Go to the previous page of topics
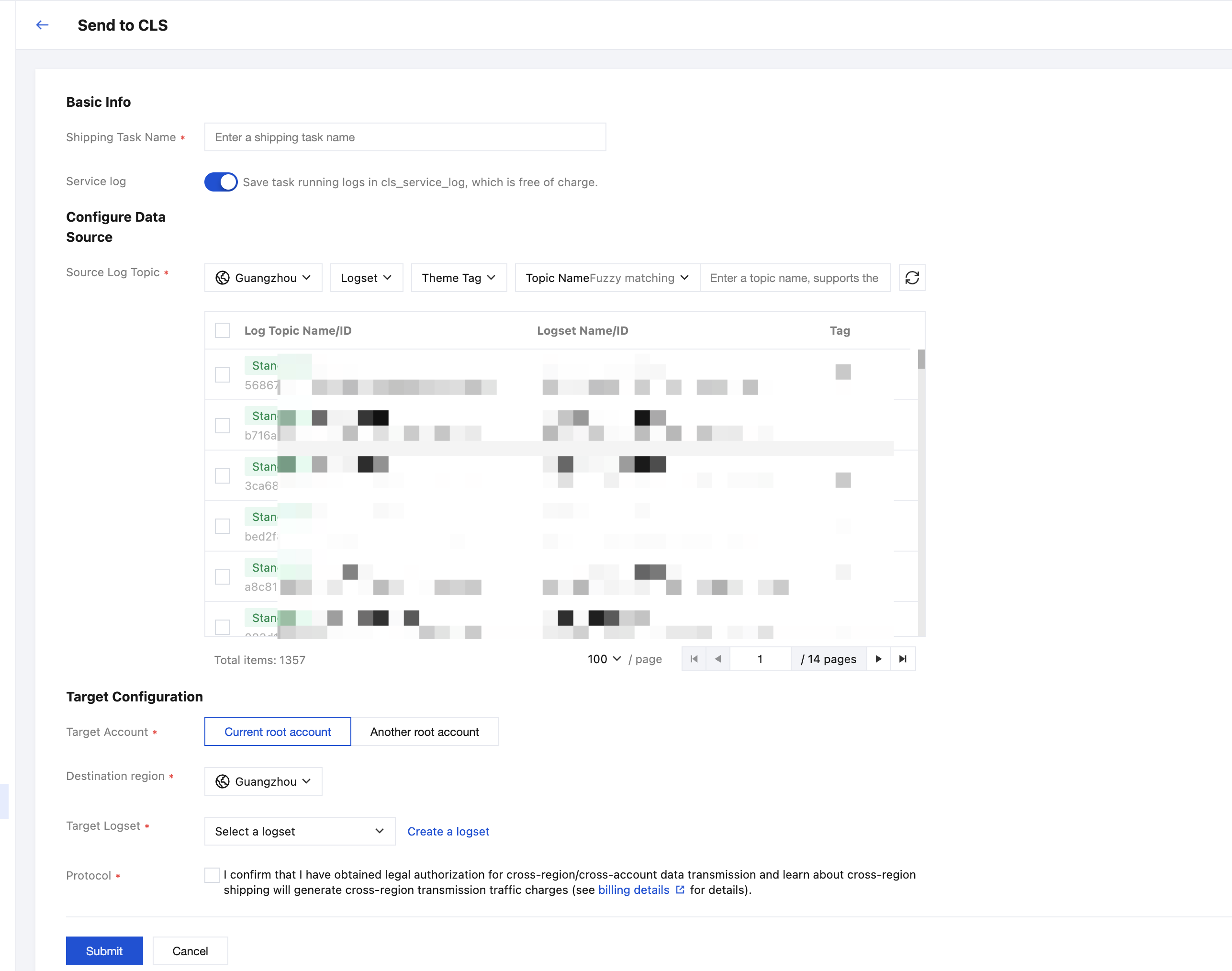Viewport: 1232px width, 971px height. (x=718, y=659)
